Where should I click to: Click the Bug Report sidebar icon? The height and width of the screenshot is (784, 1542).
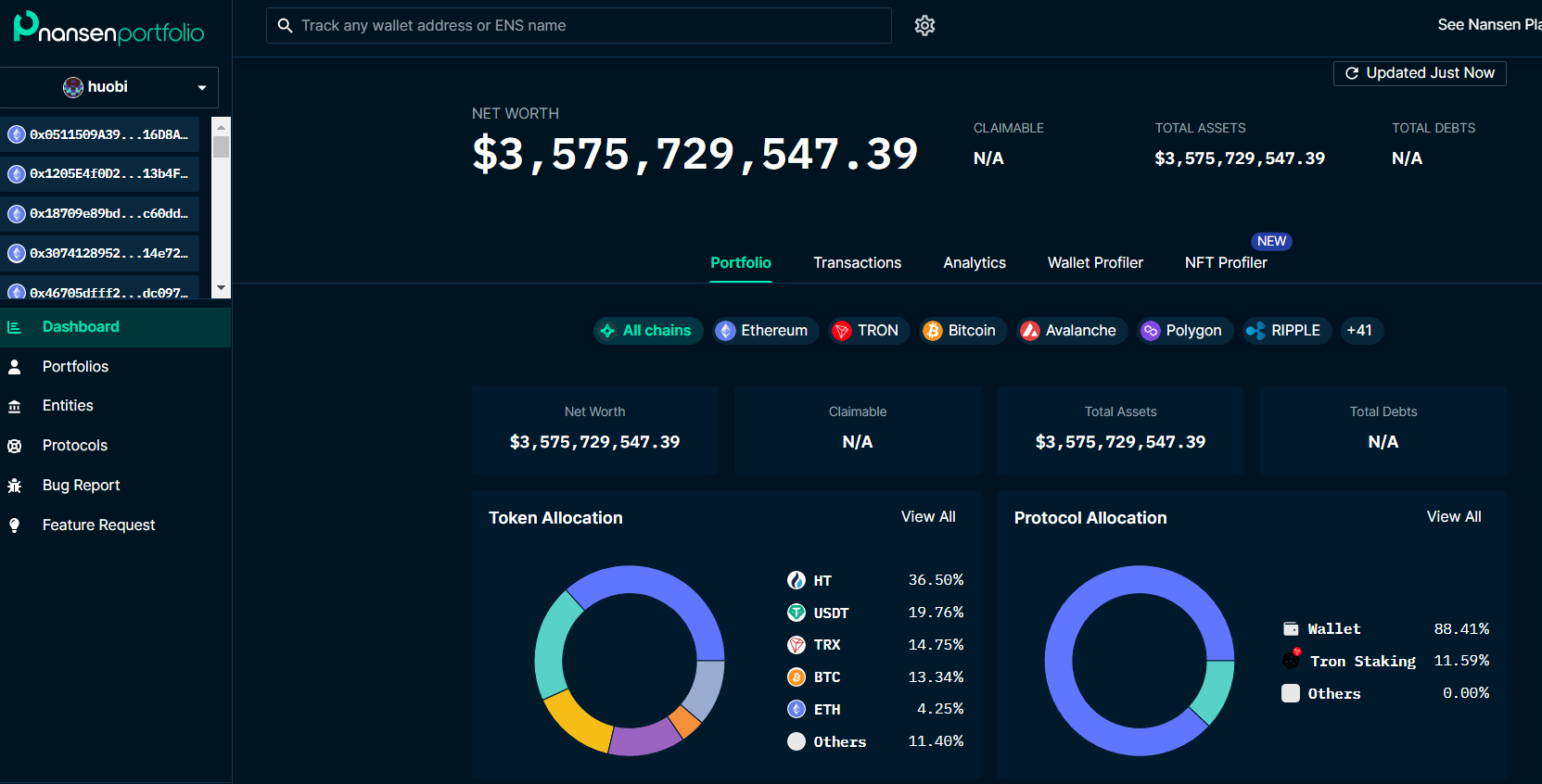point(15,486)
